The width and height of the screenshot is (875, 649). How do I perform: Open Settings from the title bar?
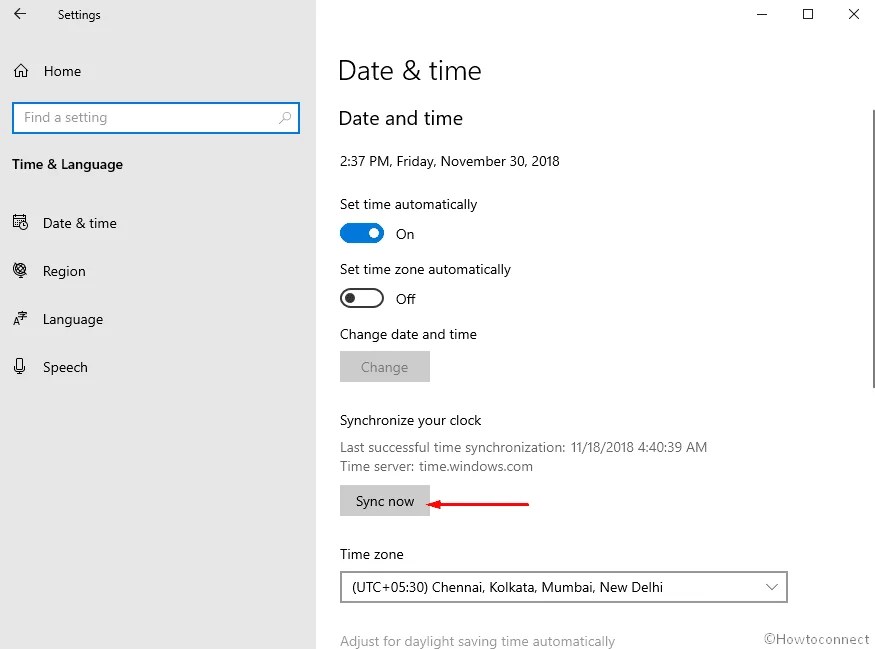[x=79, y=15]
